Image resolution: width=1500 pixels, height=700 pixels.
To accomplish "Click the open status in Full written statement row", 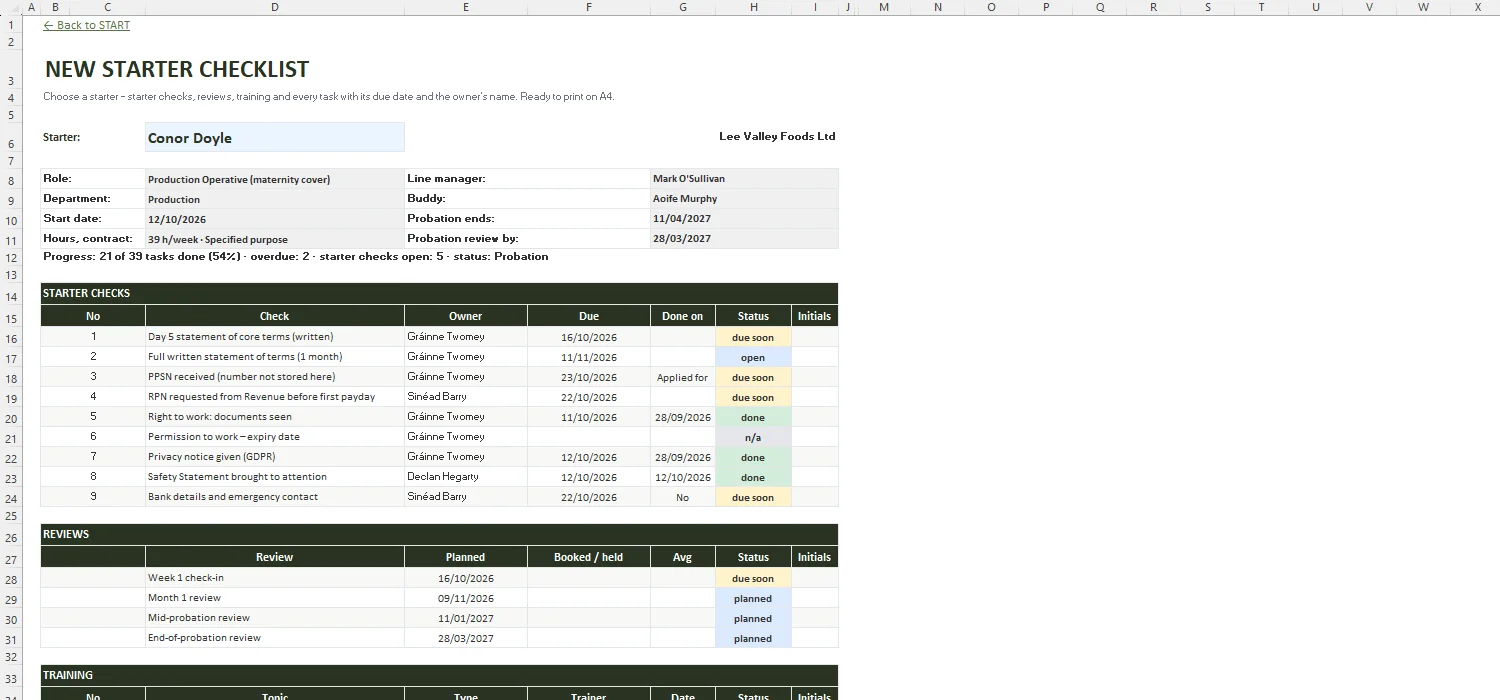I will 753,357.
